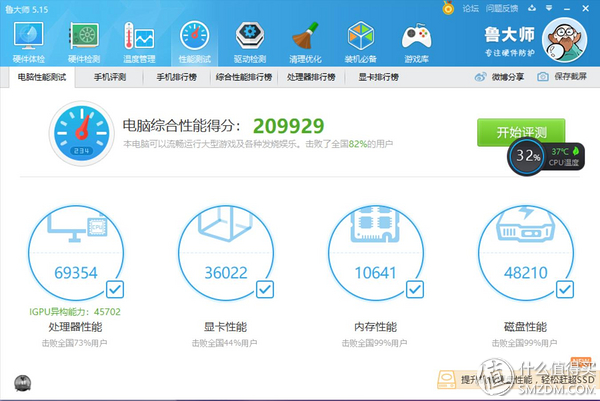600x401 pixels.
Task: Click the 显卡性能 label
Action: 225,327
